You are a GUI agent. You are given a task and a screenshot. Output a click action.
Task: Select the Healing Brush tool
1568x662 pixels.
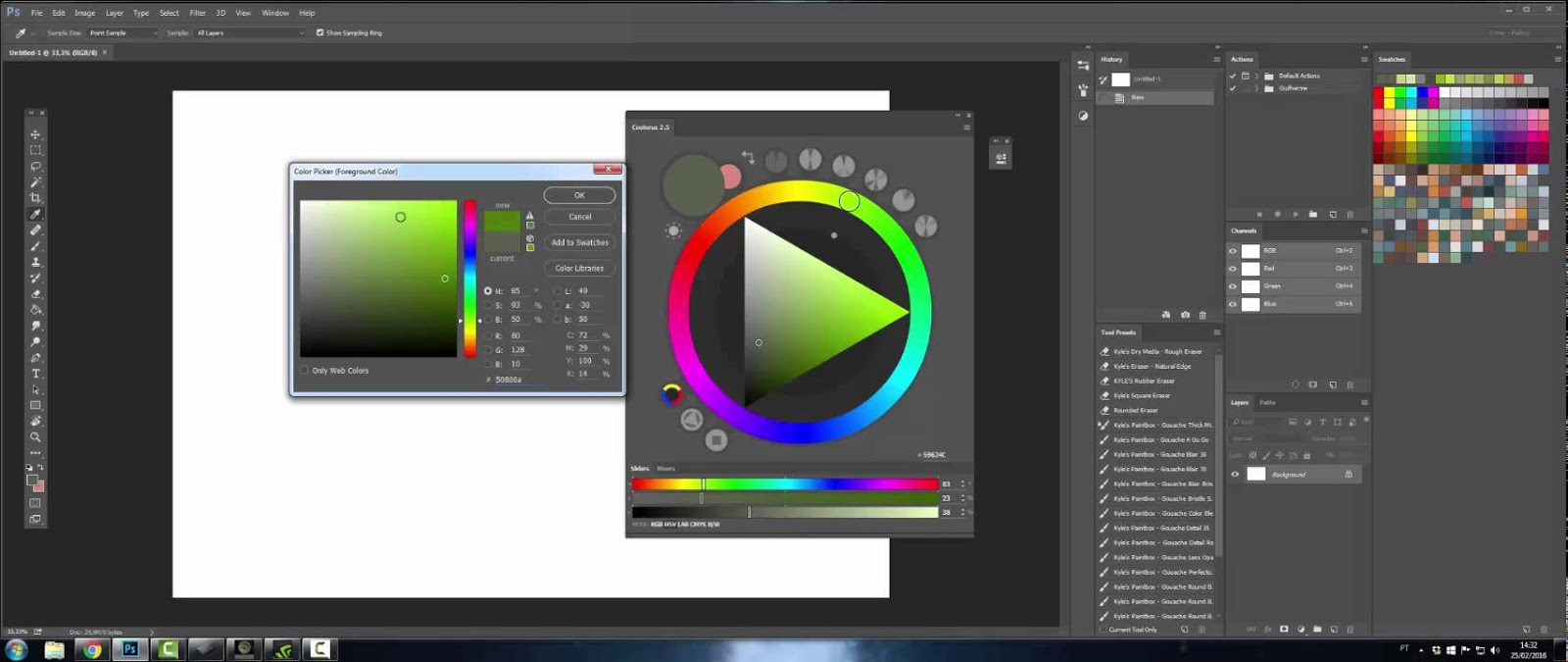tap(35, 229)
